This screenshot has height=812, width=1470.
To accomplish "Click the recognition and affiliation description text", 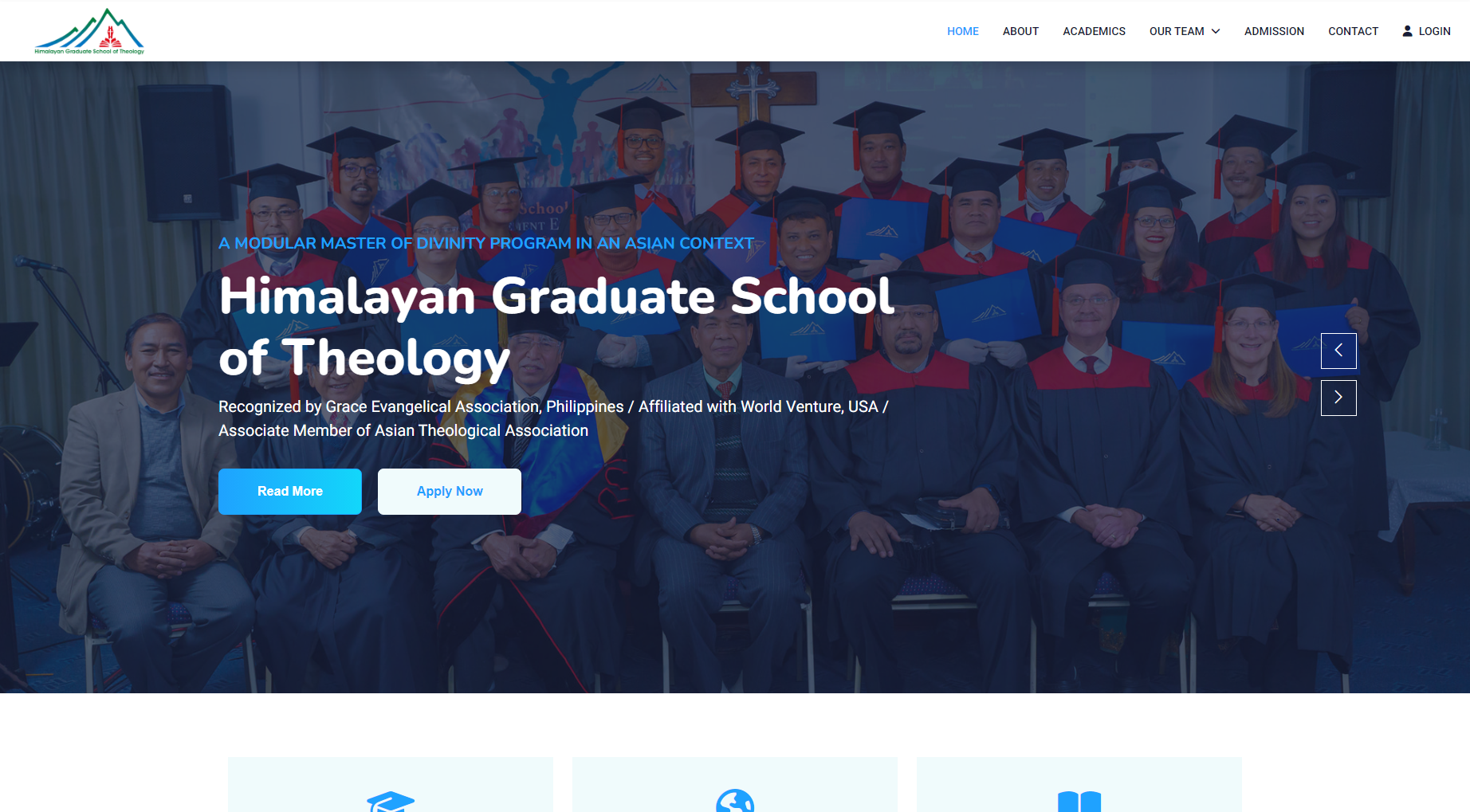I will pyautogui.click(x=553, y=418).
